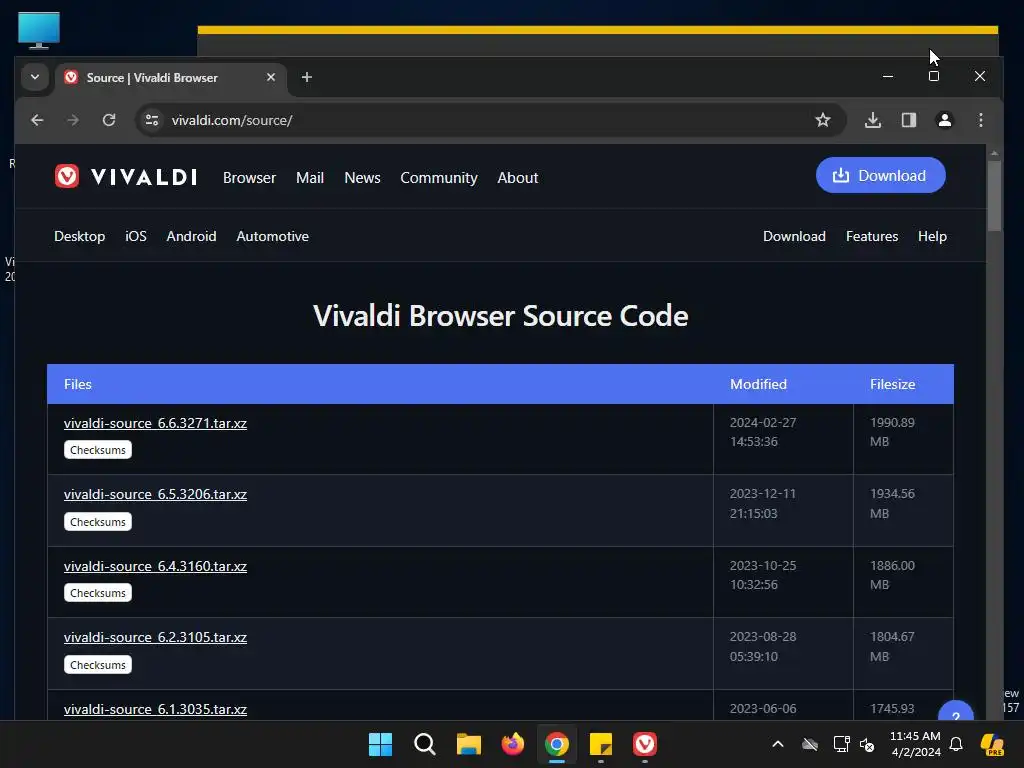Open the Features link
Image resolution: width=1024 pixels, height=768 pixels.
coord(872,236)
